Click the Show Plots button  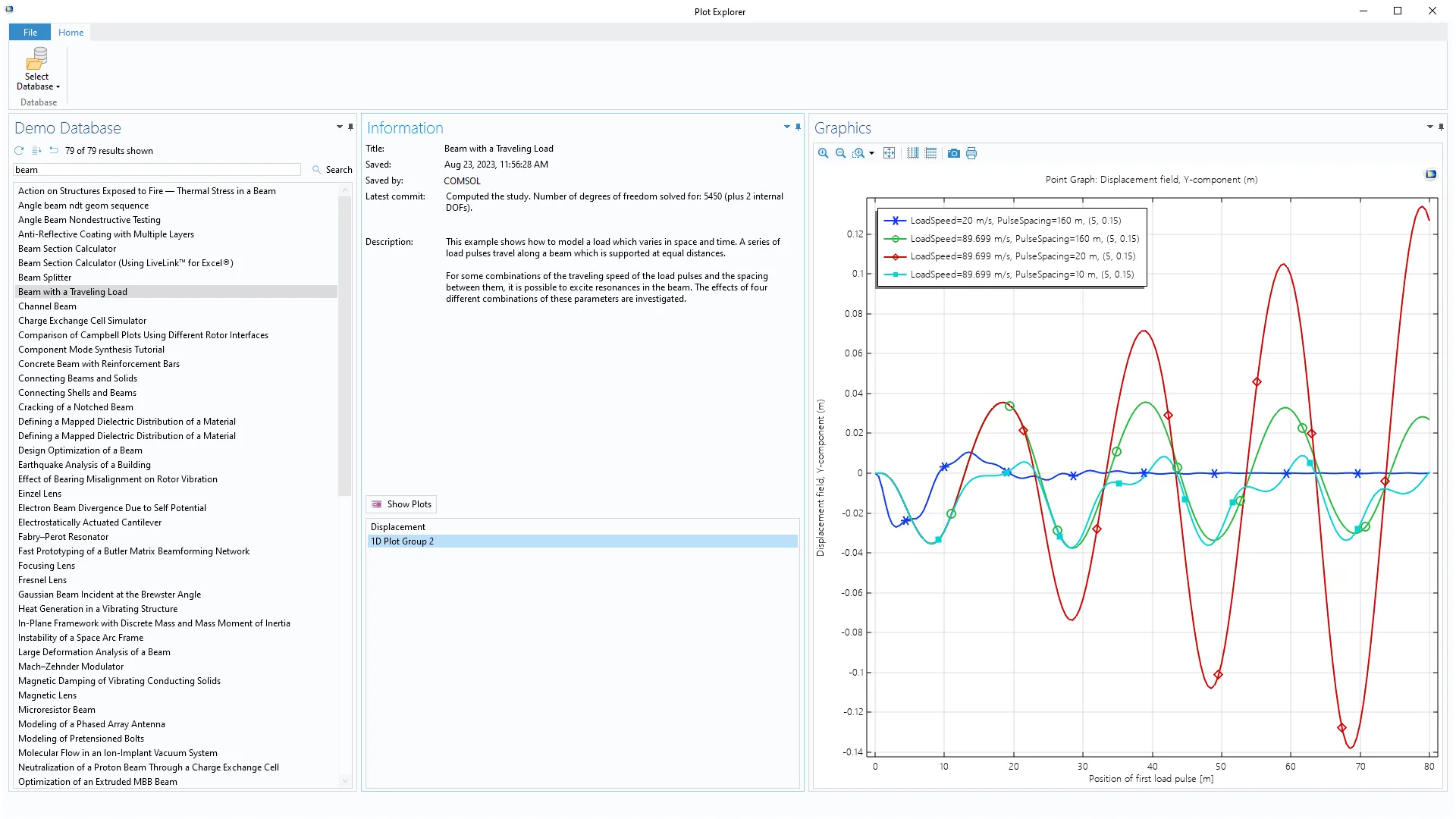pyautogui.click(x=401, y=504)
